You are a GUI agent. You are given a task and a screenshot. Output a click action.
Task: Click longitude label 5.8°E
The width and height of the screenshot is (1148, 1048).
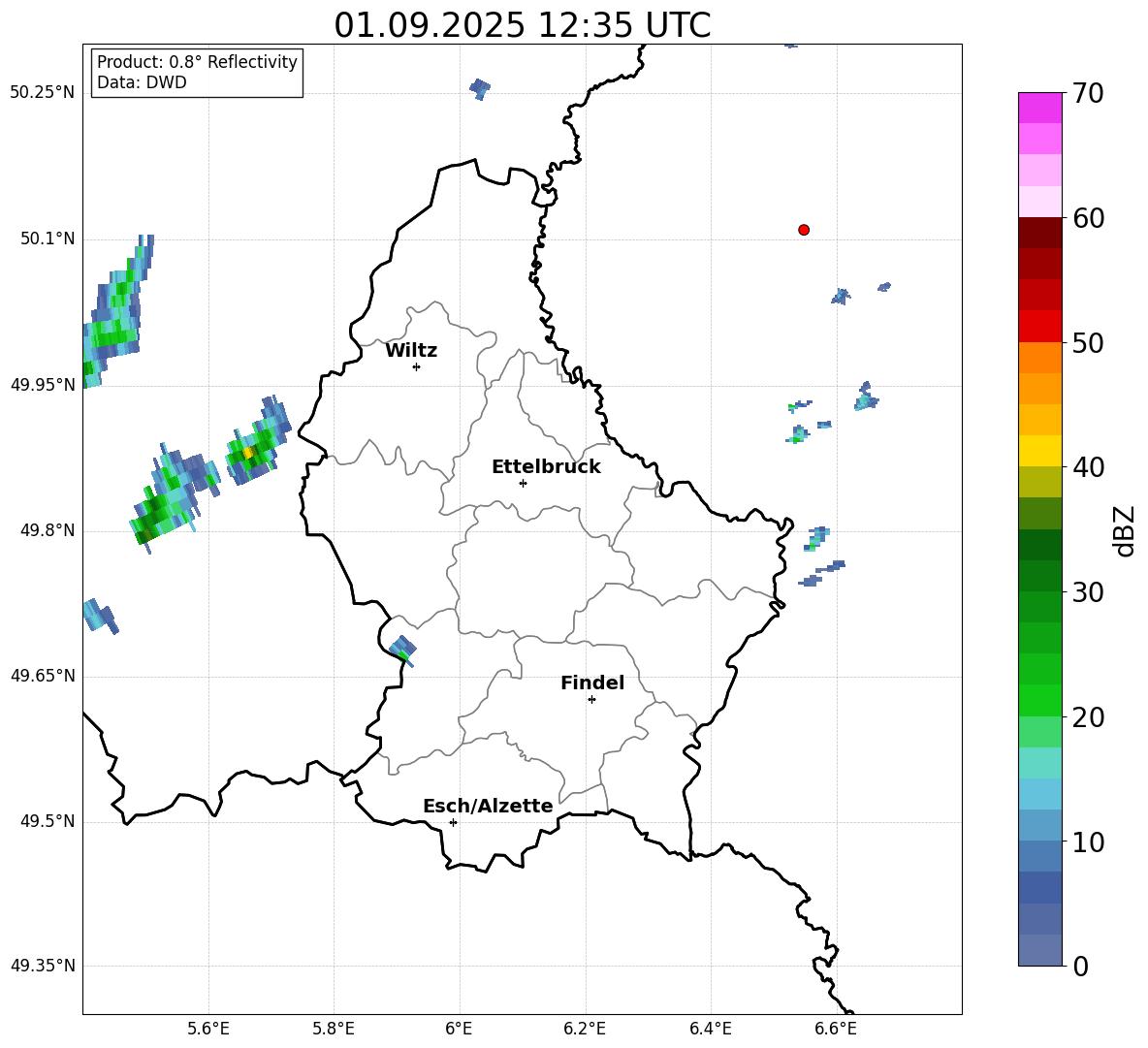(x=334, y=1029)
